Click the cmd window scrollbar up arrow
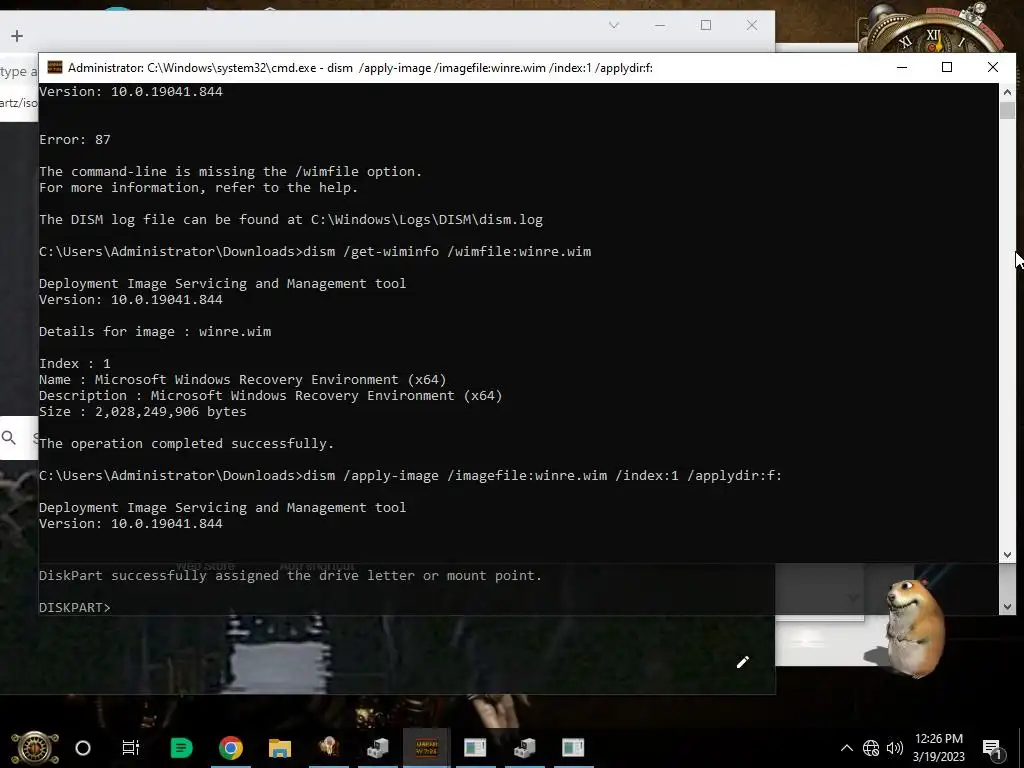The height and width of the screenshot is (768, 1024). point(1007,91)
